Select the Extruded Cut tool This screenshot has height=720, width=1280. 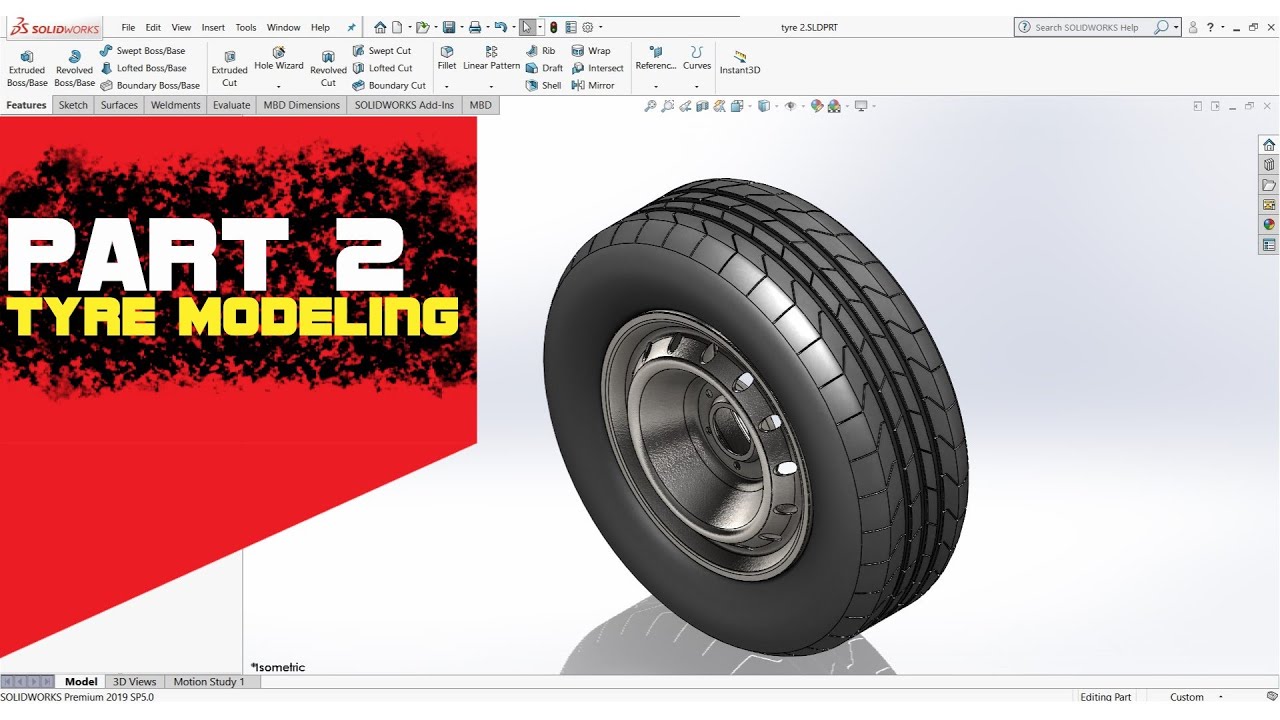[229, 69]
